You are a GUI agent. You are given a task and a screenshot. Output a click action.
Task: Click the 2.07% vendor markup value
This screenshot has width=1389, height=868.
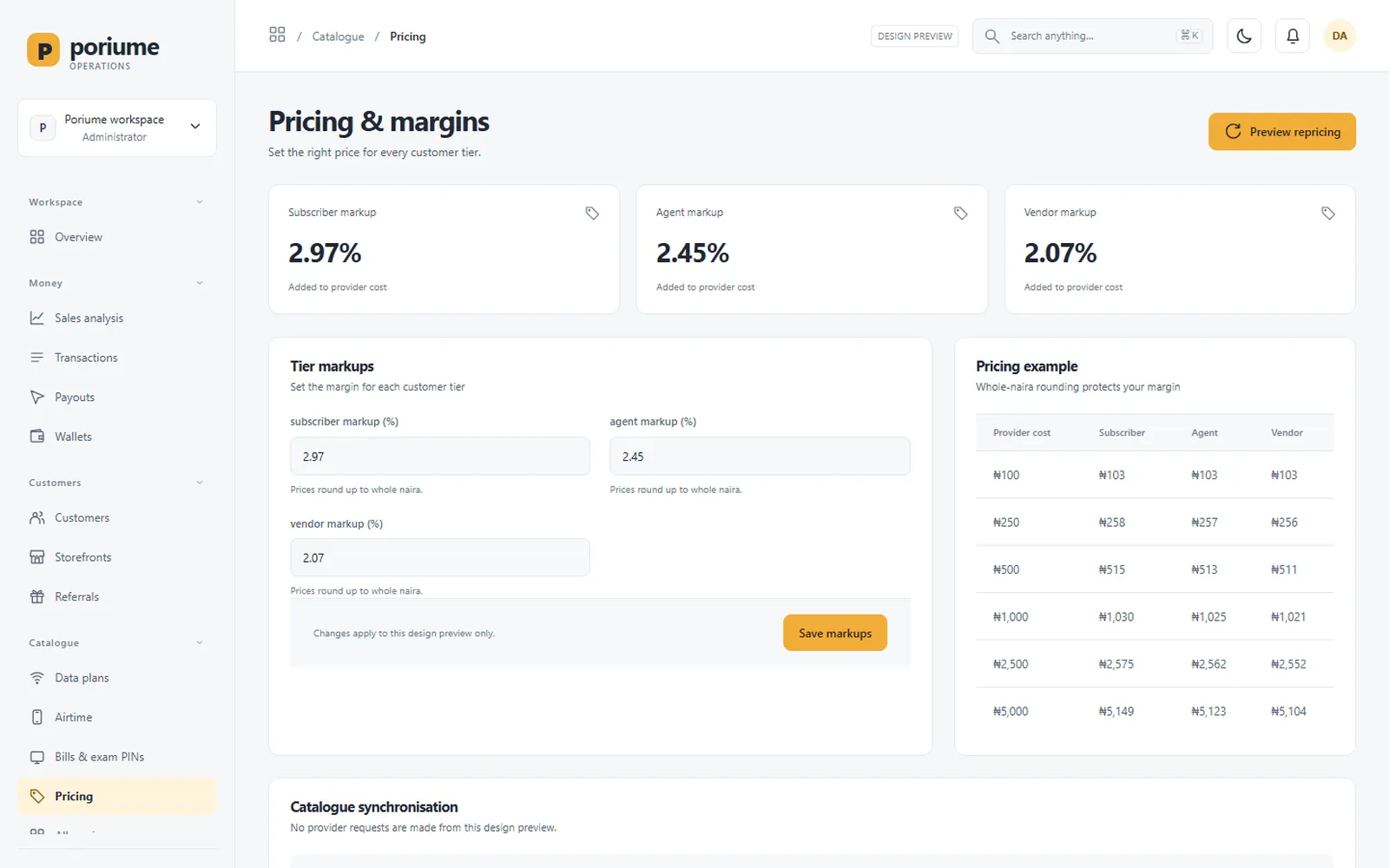pyautogui.click(x=1060, y=253)
